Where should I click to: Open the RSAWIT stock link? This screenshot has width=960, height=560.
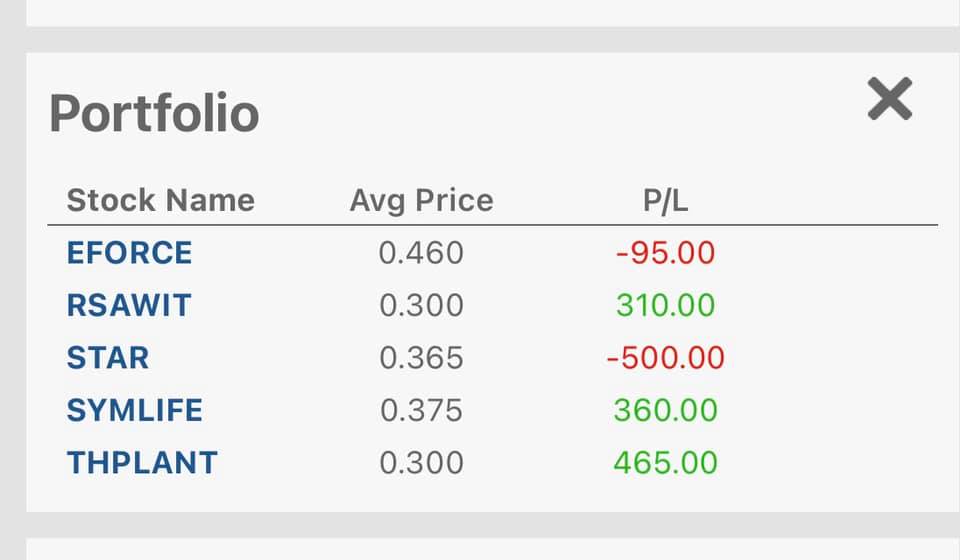[x=129, y=305]
